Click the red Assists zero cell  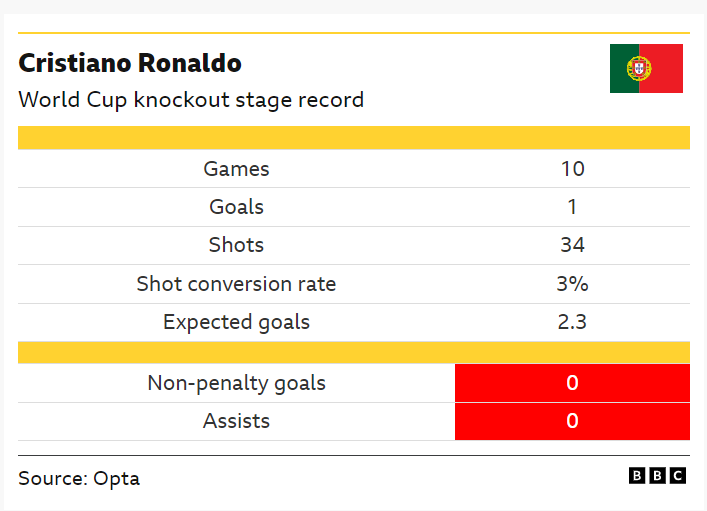572,421
